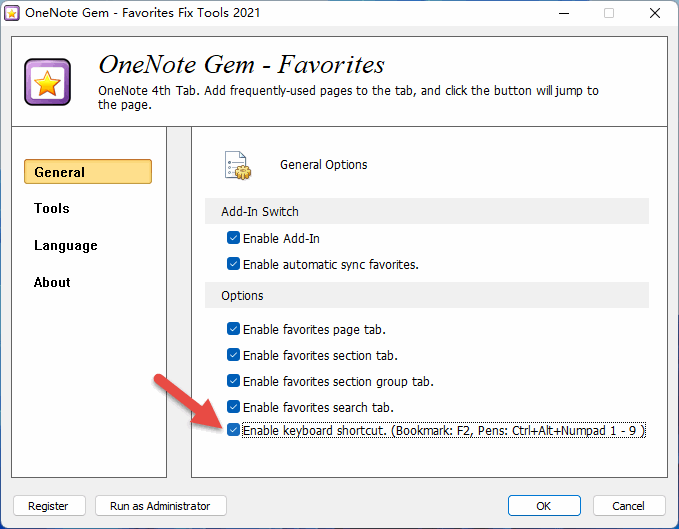679x529 pixels.
Task: Click the Add-In Switch section header
Action: tap(427, 211)
